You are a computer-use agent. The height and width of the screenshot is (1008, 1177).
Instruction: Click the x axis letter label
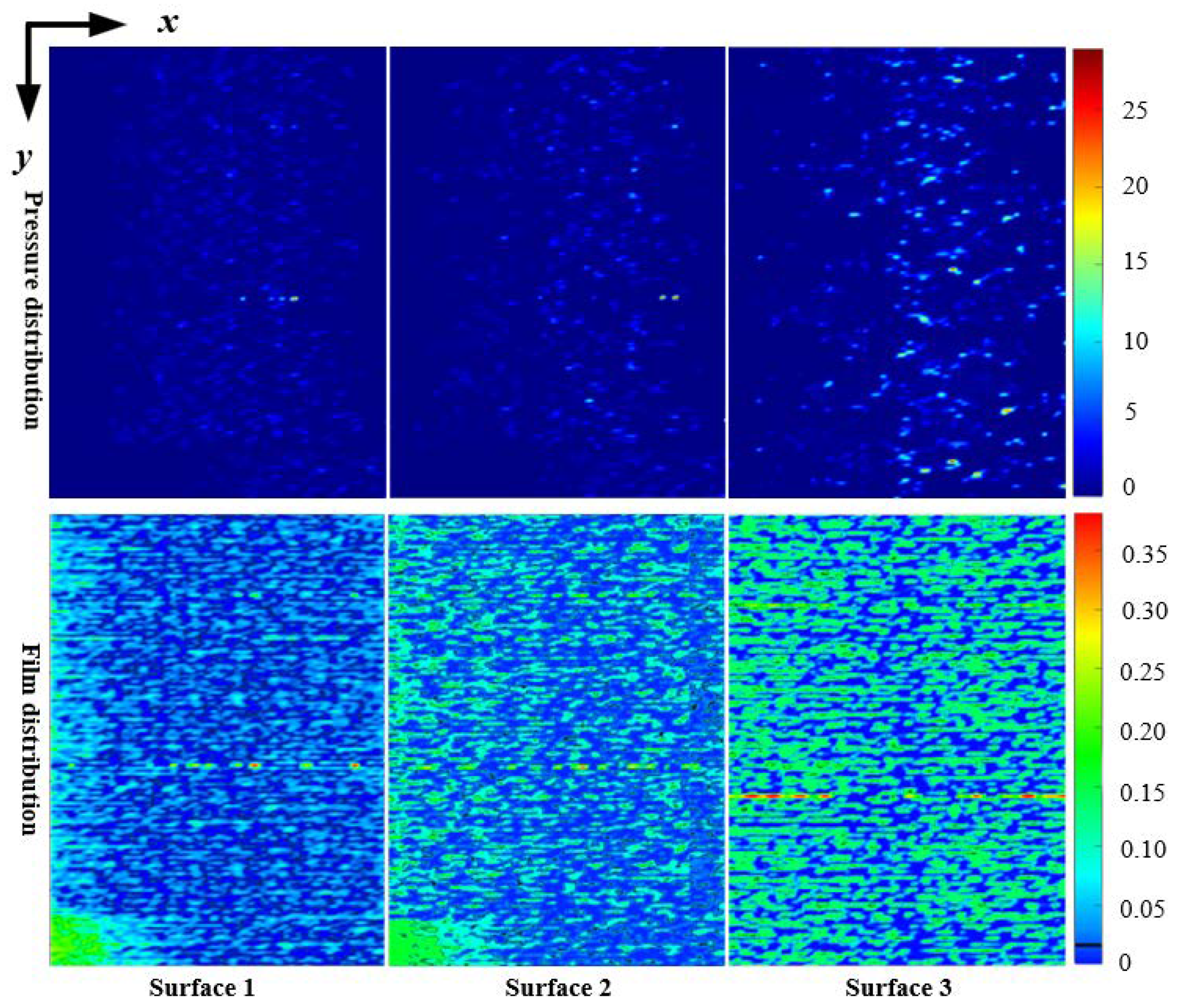(x=168, y=24)
